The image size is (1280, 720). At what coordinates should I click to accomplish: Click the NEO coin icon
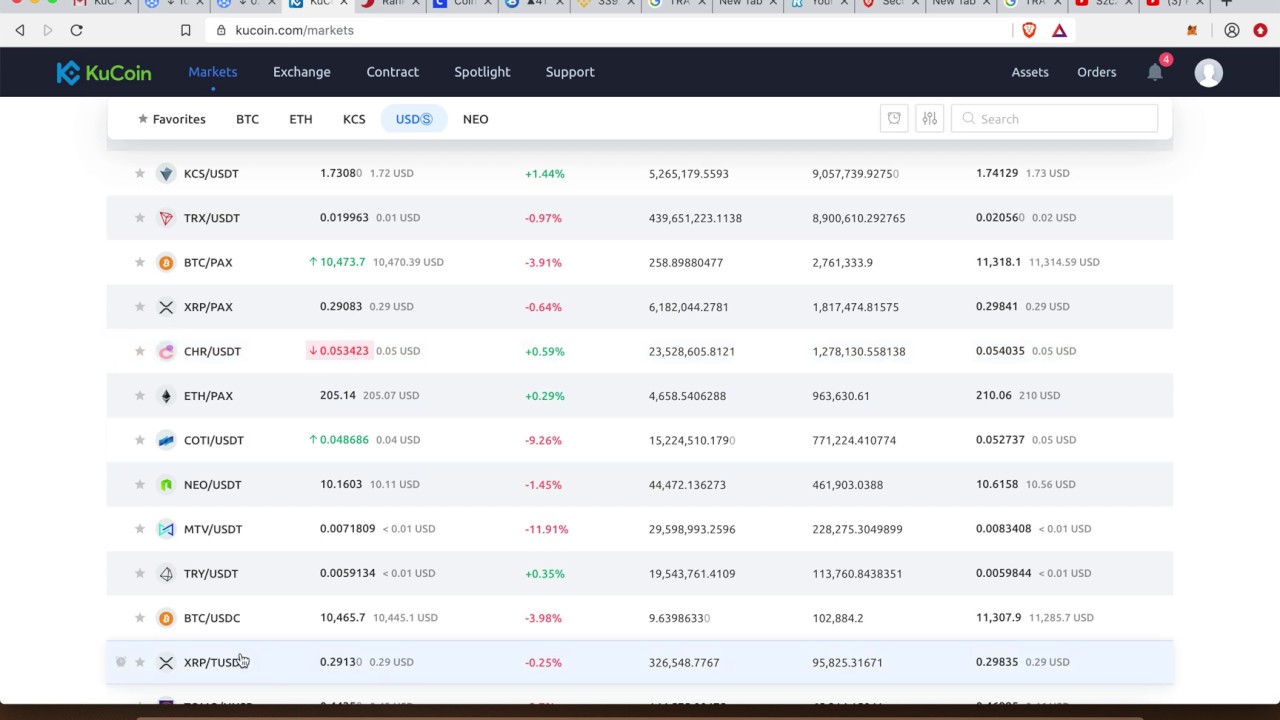point(166,484)
